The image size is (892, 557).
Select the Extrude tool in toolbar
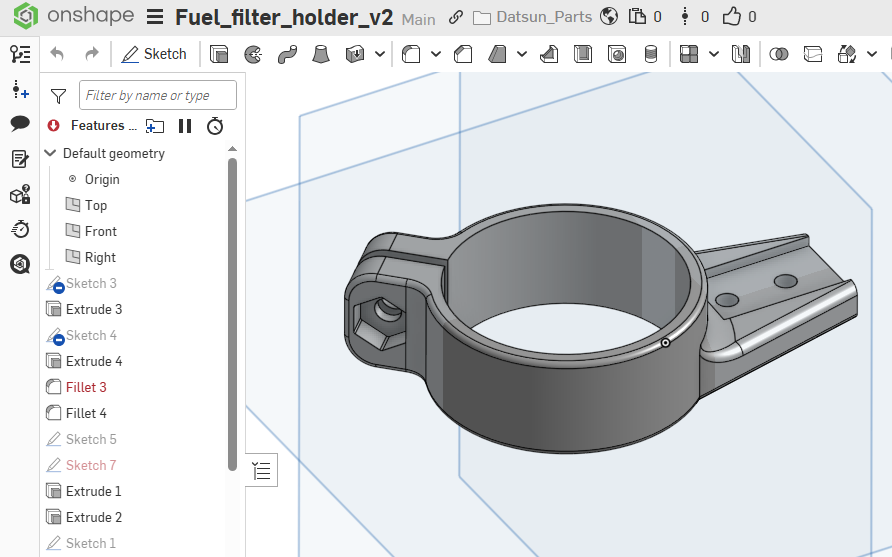coord(219,54)
